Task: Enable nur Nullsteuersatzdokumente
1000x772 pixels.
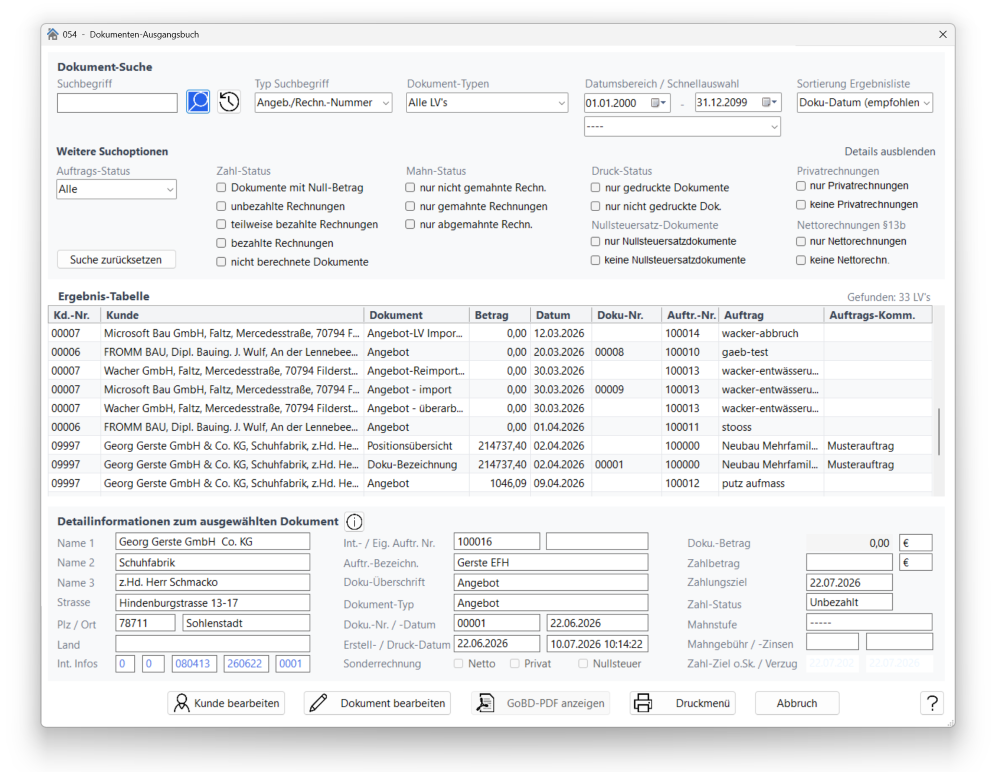Action: click(x=595, y=241)
